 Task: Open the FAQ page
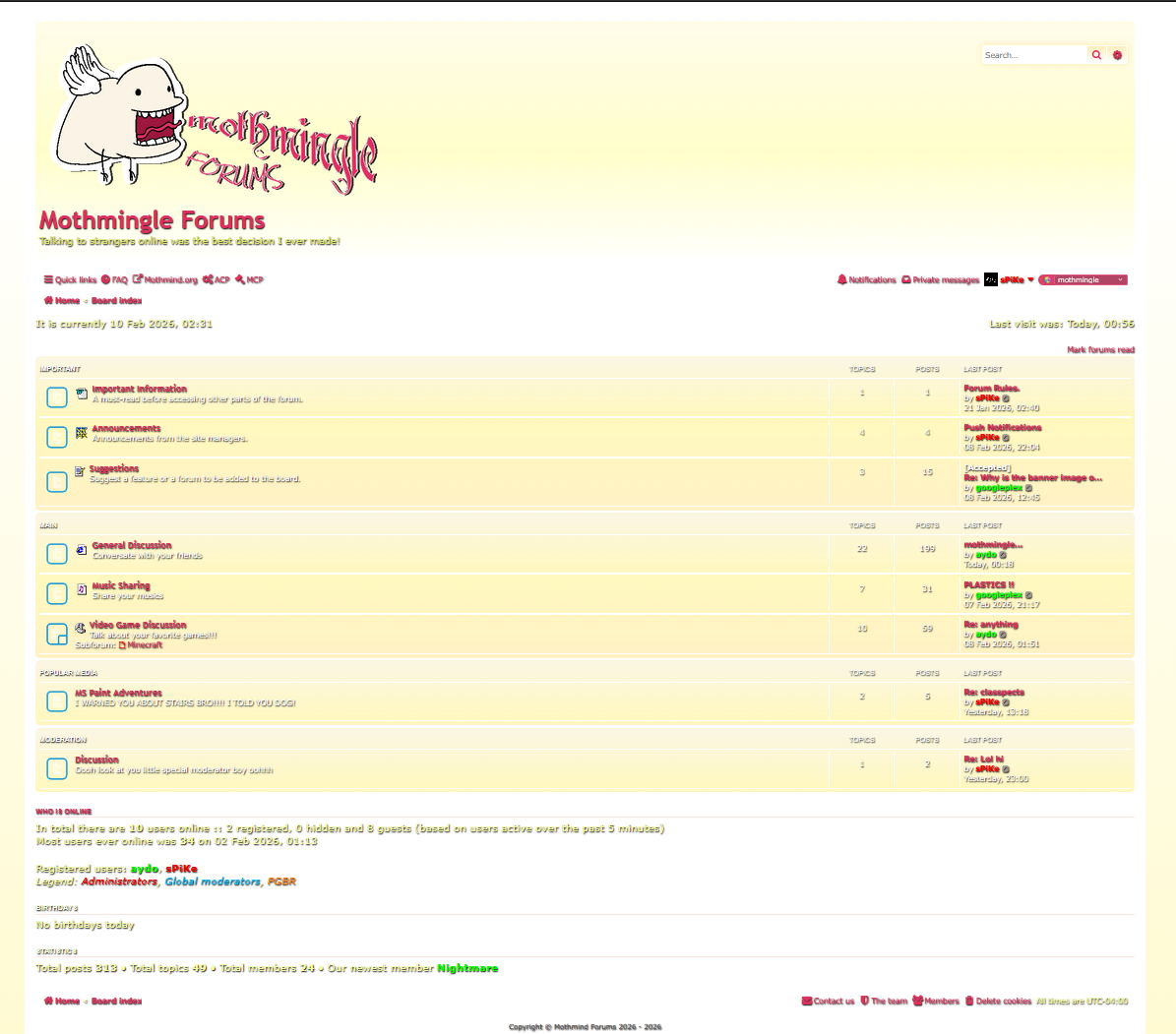(114, 280)
